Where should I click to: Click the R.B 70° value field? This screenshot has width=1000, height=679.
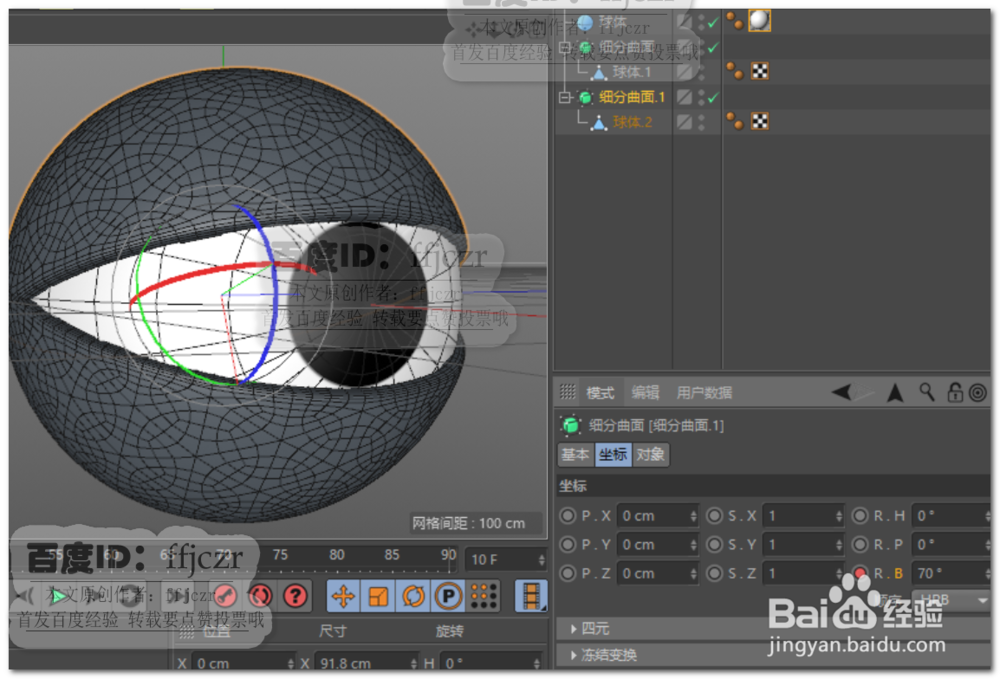(x=950, y=573)
